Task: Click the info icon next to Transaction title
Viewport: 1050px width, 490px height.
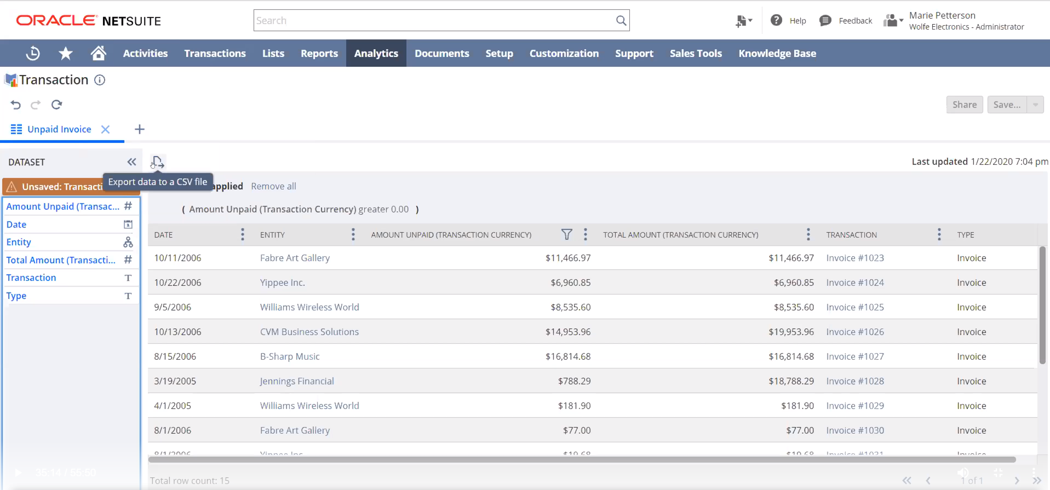Action: tap(100, 80)
